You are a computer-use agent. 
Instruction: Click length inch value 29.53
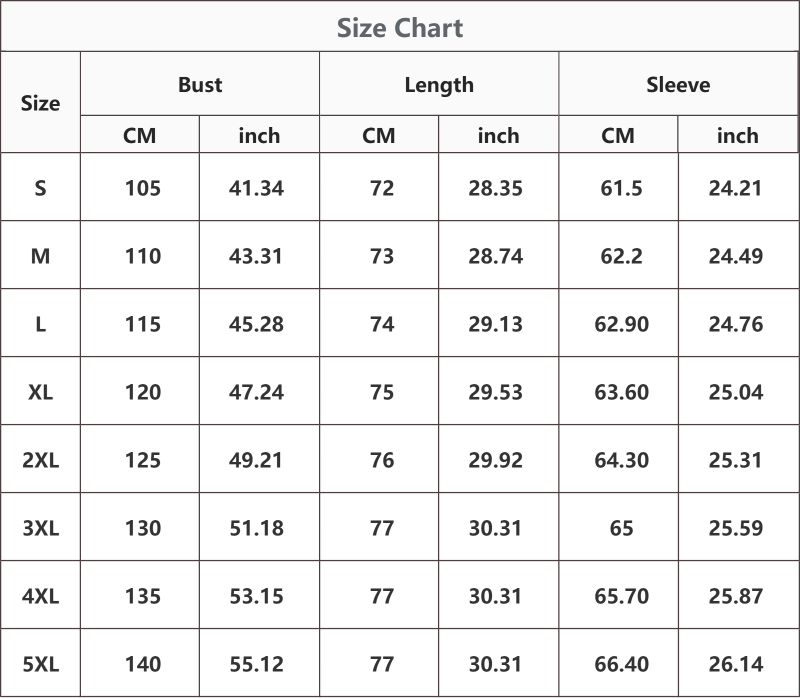tap(495, 392)
